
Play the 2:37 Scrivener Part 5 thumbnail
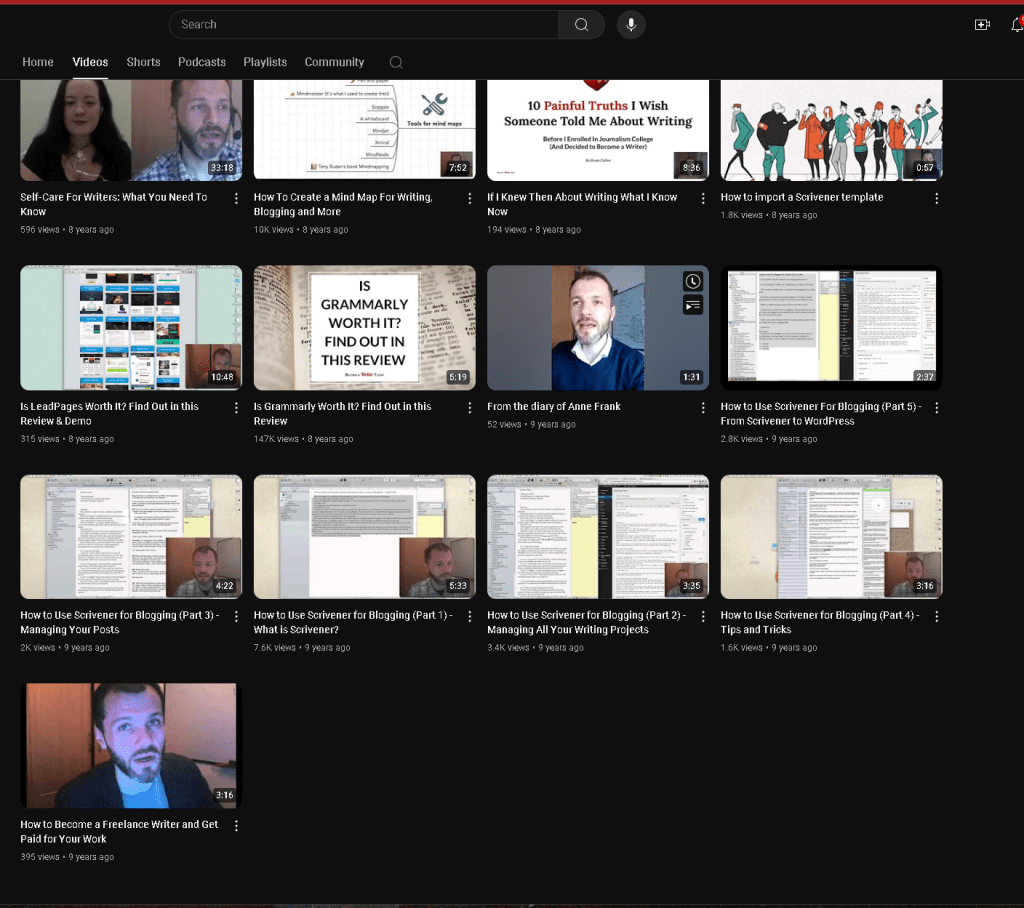pos(831,328)
